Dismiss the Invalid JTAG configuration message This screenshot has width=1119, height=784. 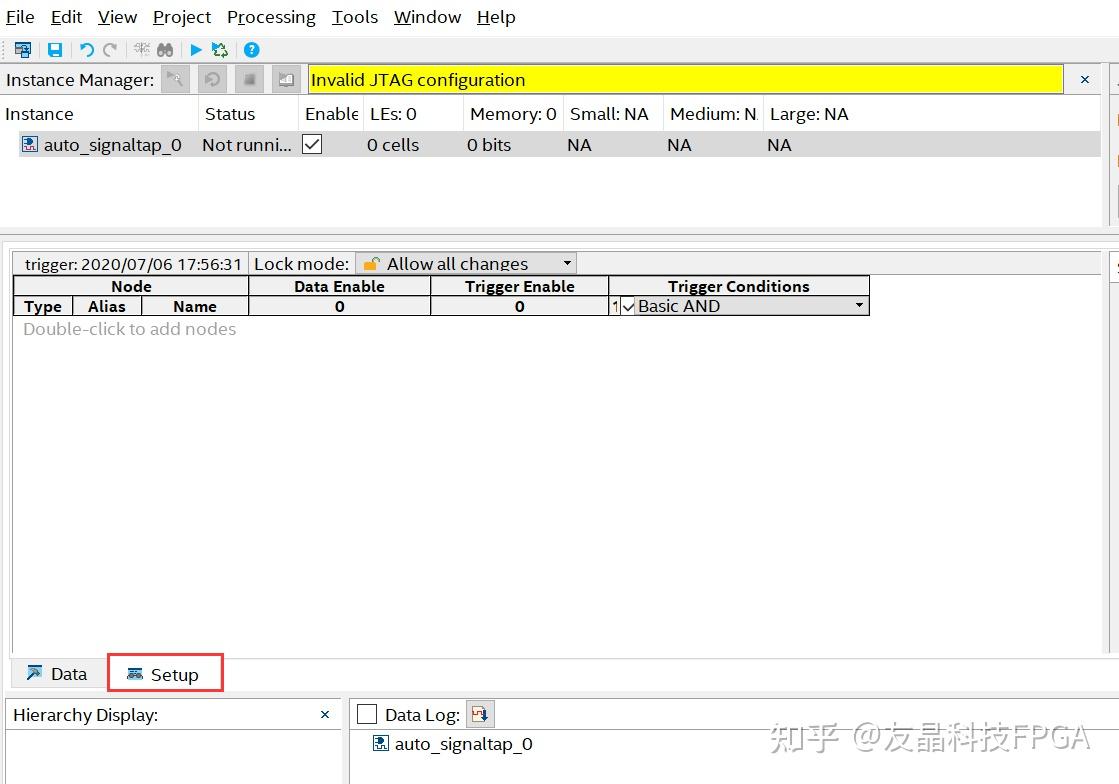[x=1083, y=79]
